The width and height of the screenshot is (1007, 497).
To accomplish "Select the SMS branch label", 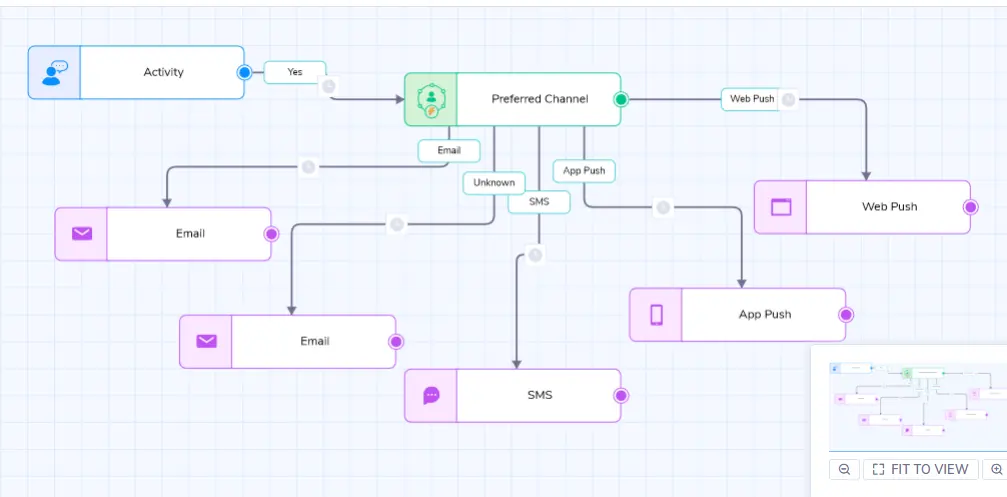I will click(x=539, y=202).
